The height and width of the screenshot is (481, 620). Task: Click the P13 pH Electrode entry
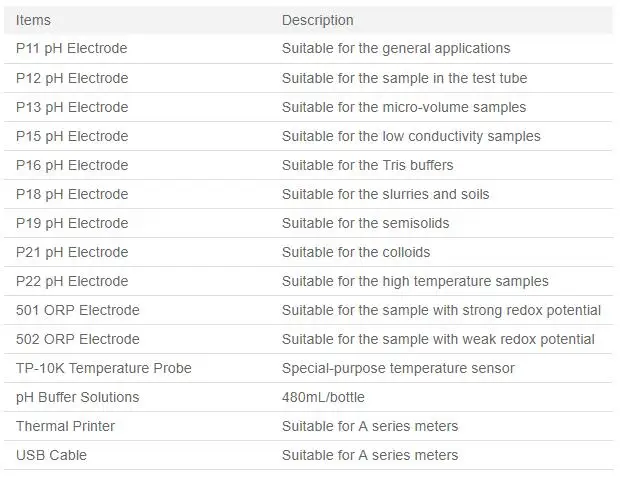[72, 107]
